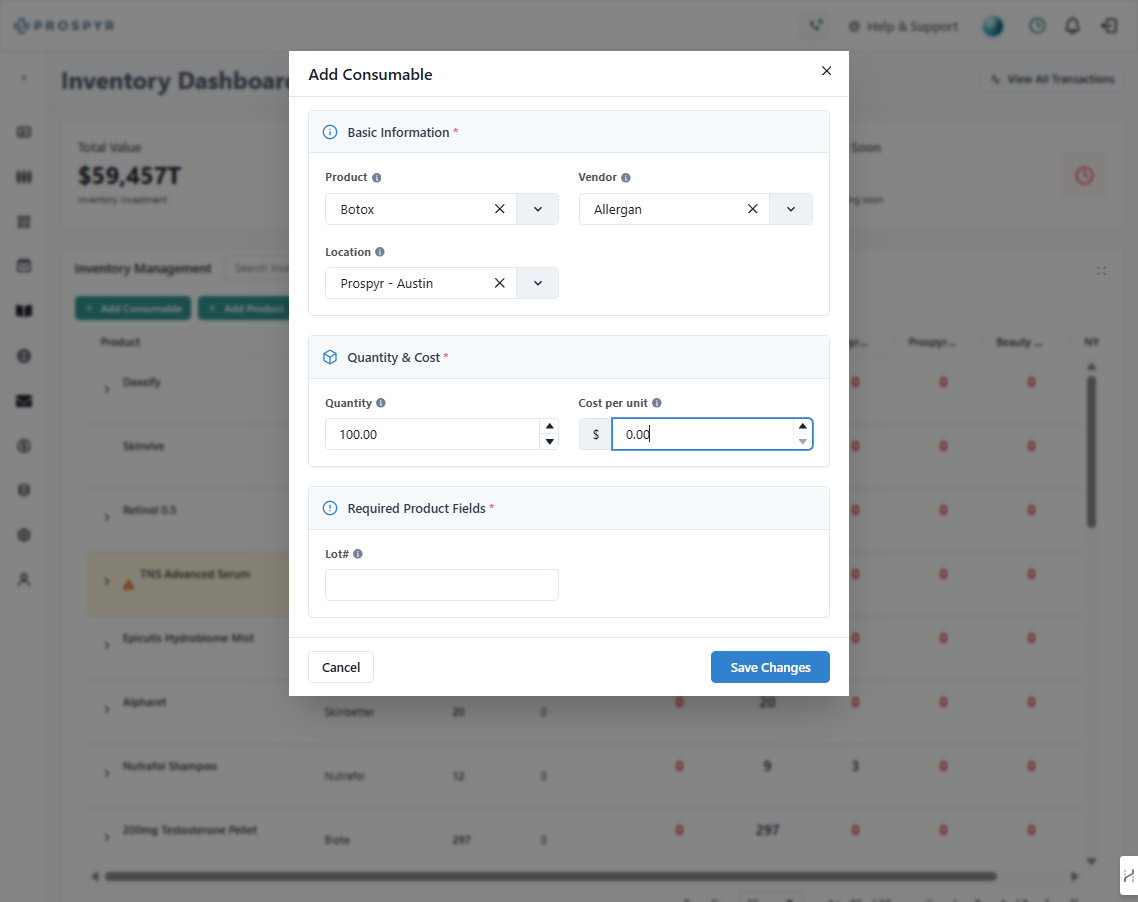The height and width of the screenshot is (902, 1138).
Task: Click the Required Product Fields alert icon
Action: (x=330, y=508)
